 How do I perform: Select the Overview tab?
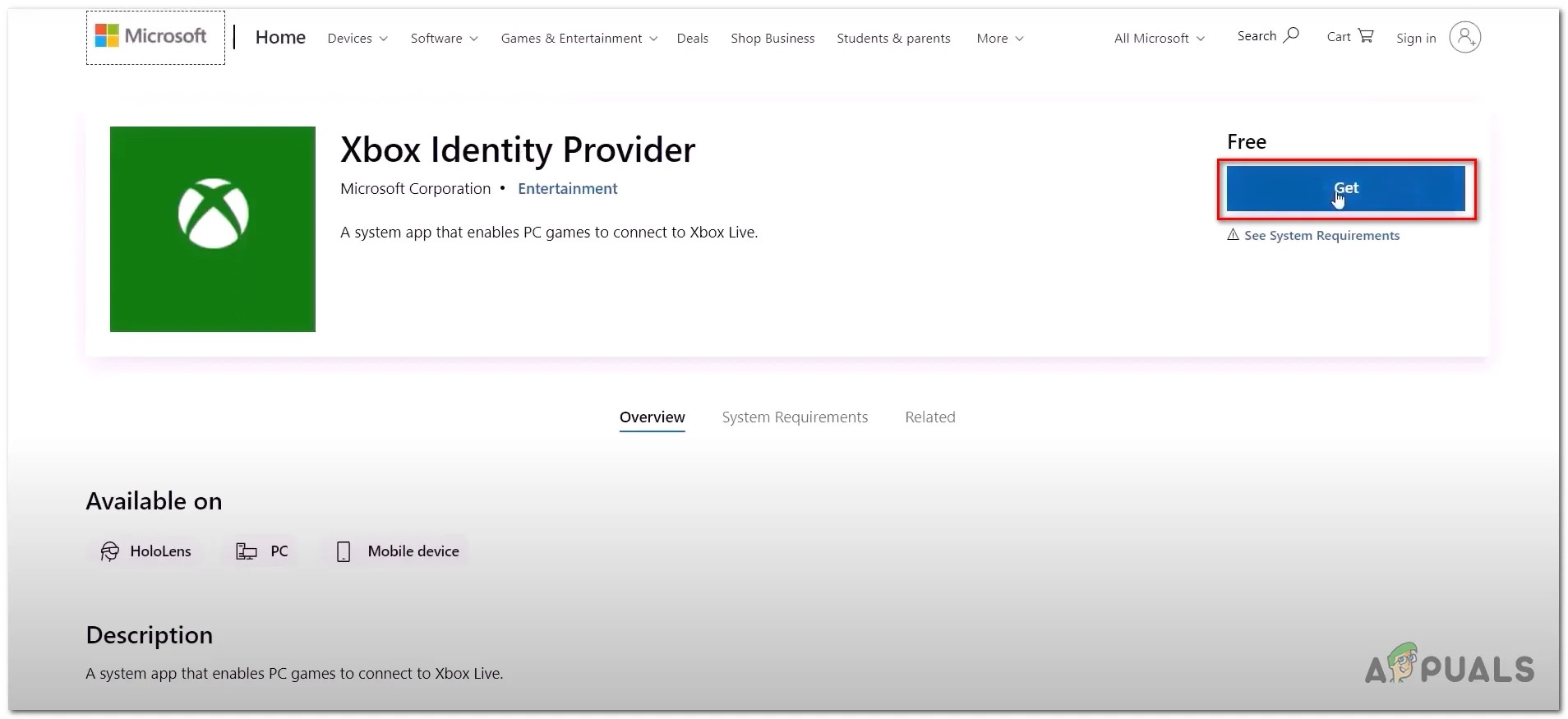652,417
